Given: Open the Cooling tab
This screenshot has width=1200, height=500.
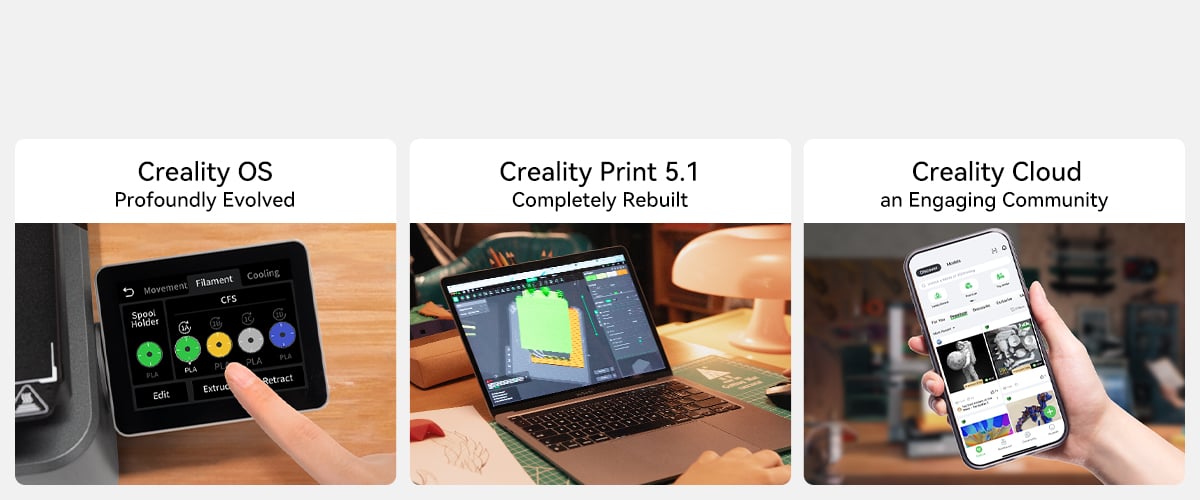Looking at the screenshot, I should 264,274.
